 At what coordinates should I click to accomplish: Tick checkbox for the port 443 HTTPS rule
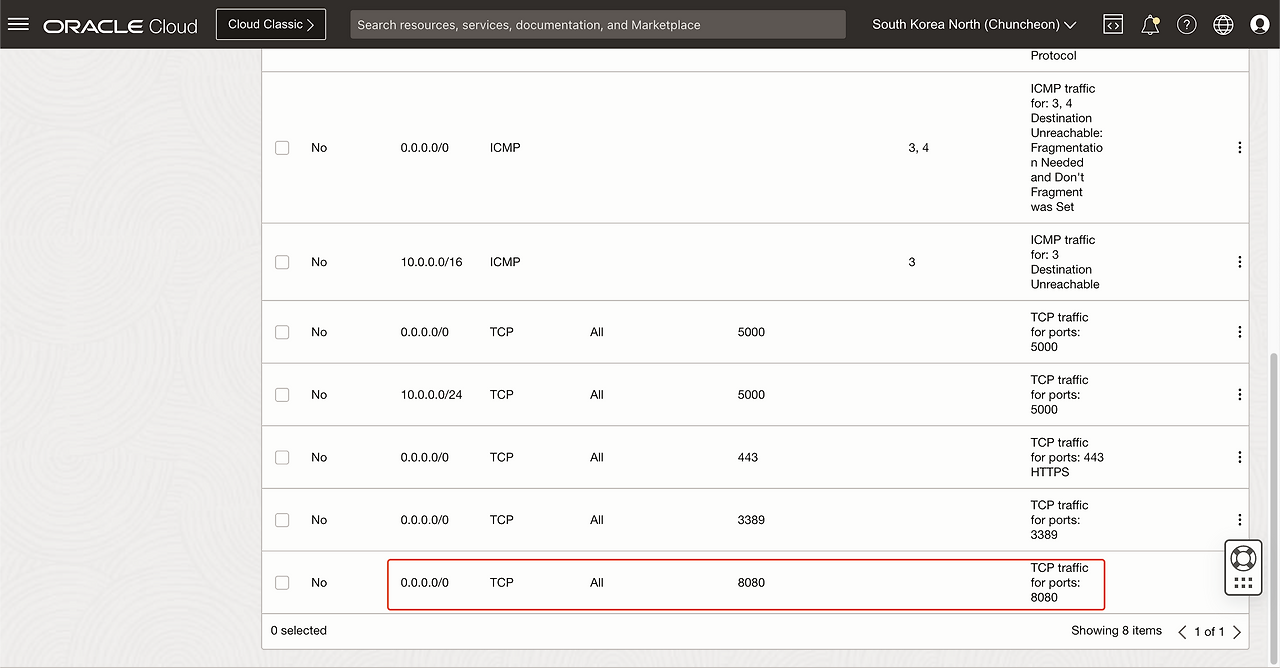tap(282, 457)
